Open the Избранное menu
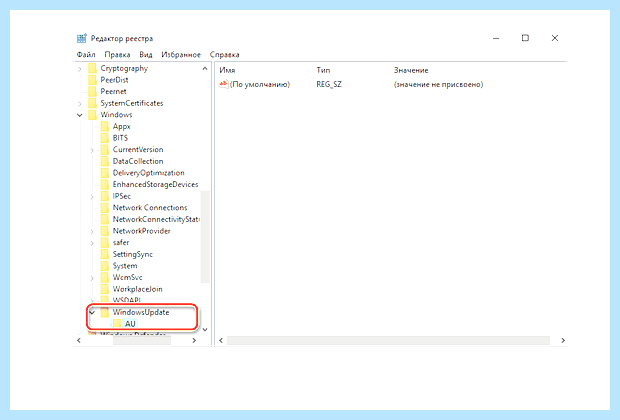Screen dimensions: 620x420 [x=181, y=55]
